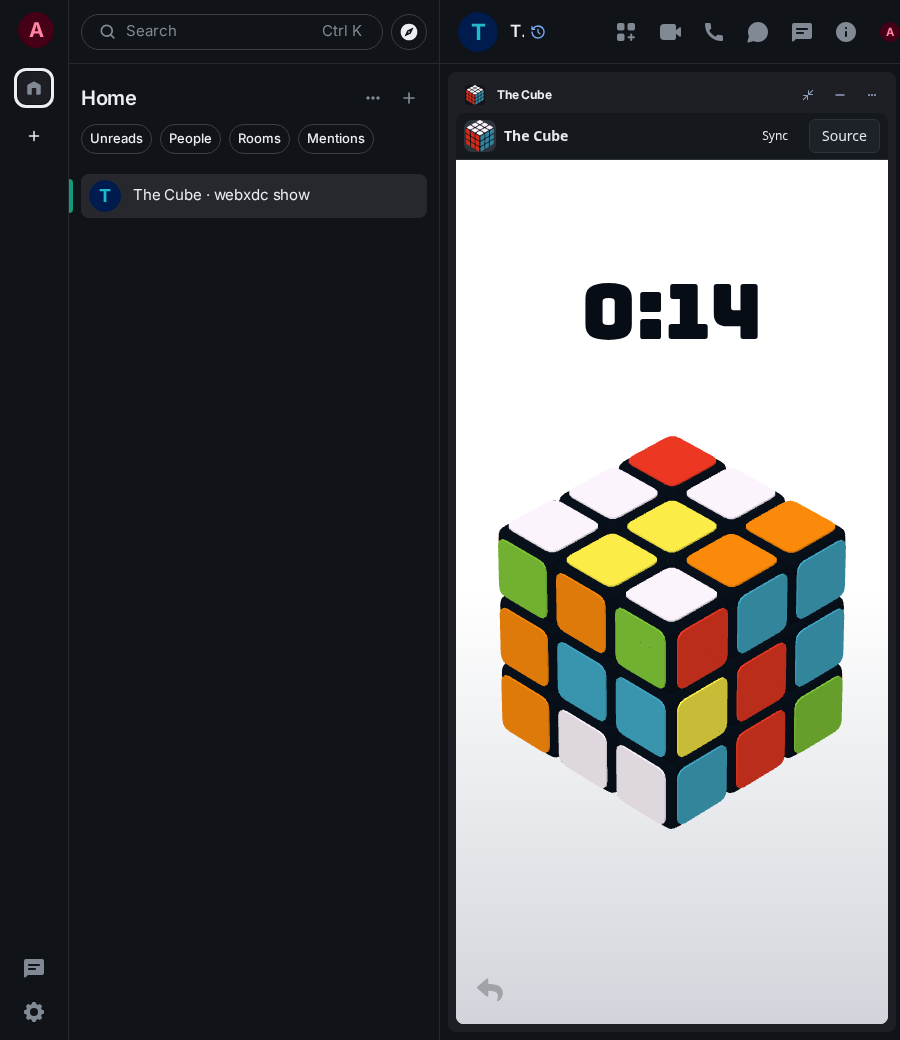
Task: Open the explore compass icon
Action: pyautogui.click(x=409, y=32)
